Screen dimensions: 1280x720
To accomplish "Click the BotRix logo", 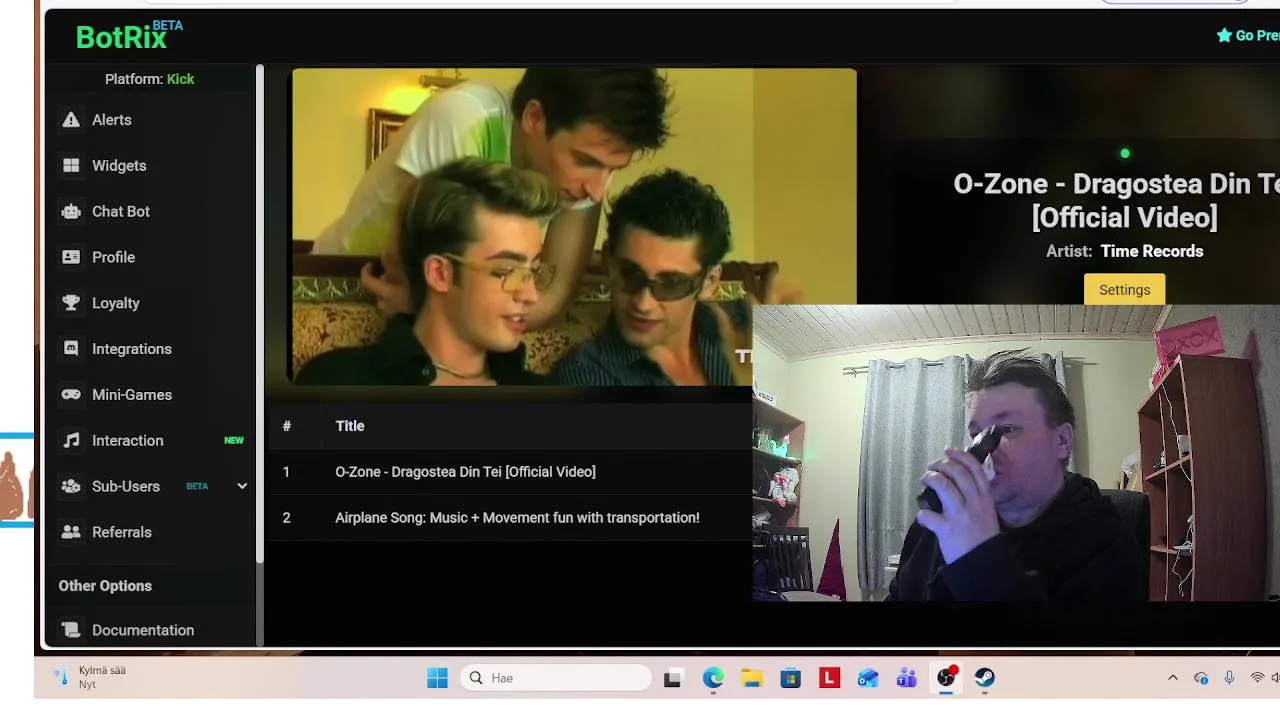I will pos(129,36).
